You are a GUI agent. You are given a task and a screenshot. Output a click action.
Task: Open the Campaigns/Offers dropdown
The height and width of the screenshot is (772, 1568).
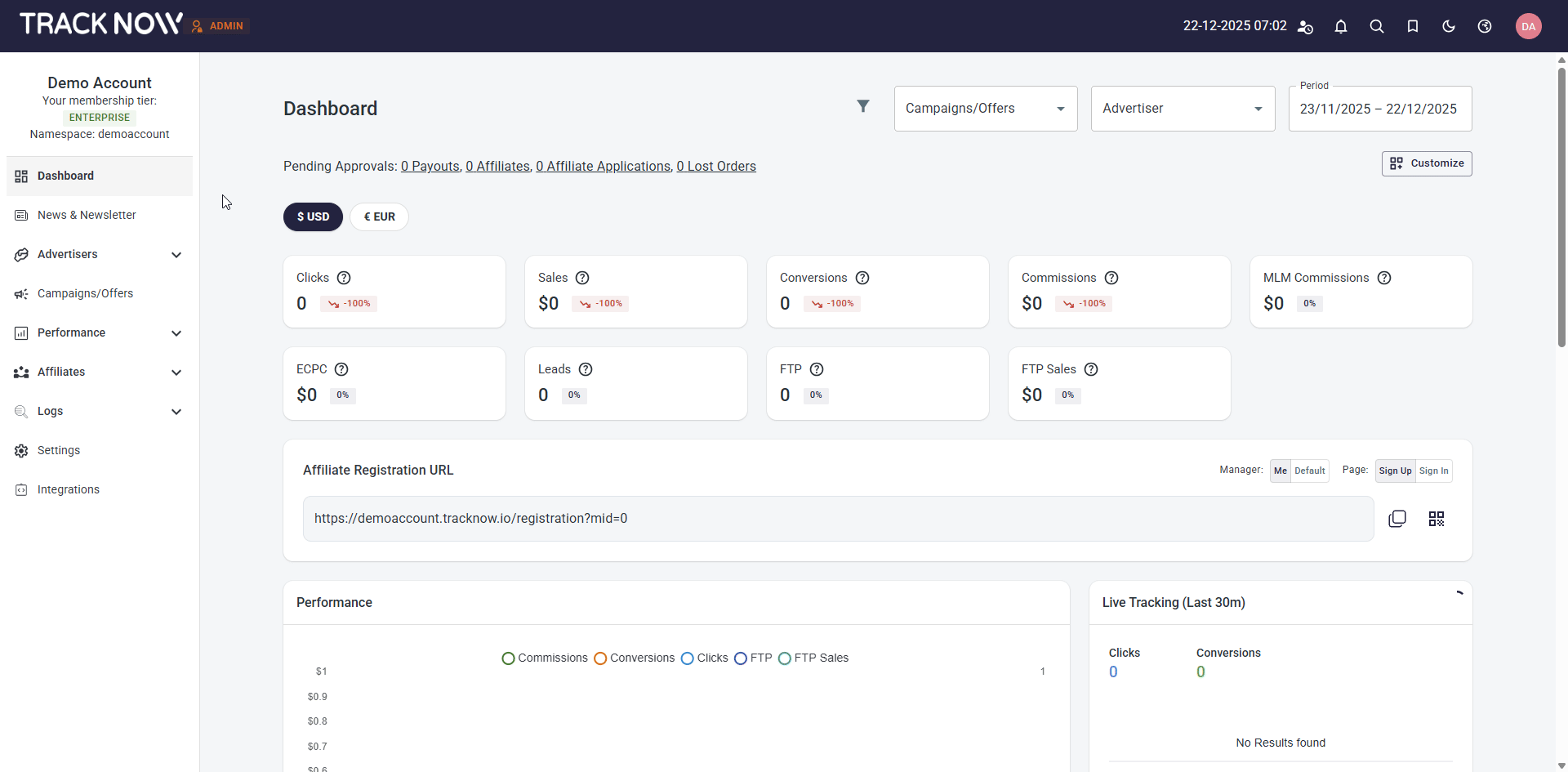pyautogui.click(x=985, y=109)
